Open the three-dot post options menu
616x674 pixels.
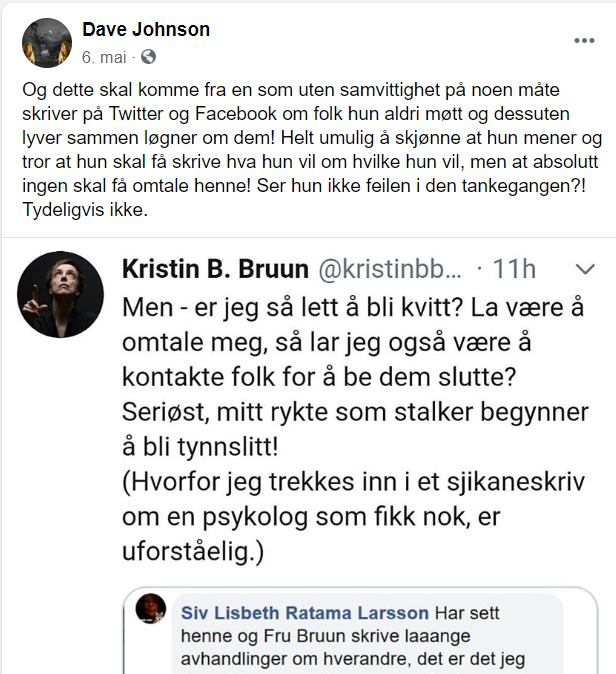pyautogui.click(x=584, y=40)
